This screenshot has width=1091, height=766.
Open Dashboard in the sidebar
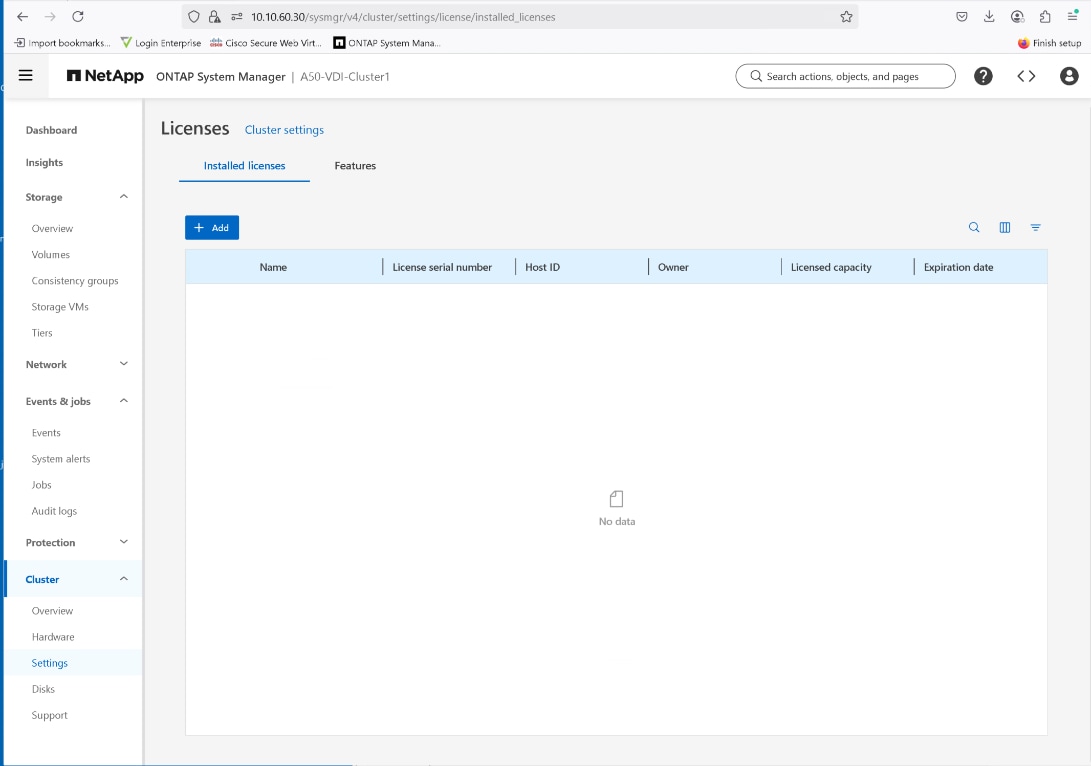pos(51,130)
